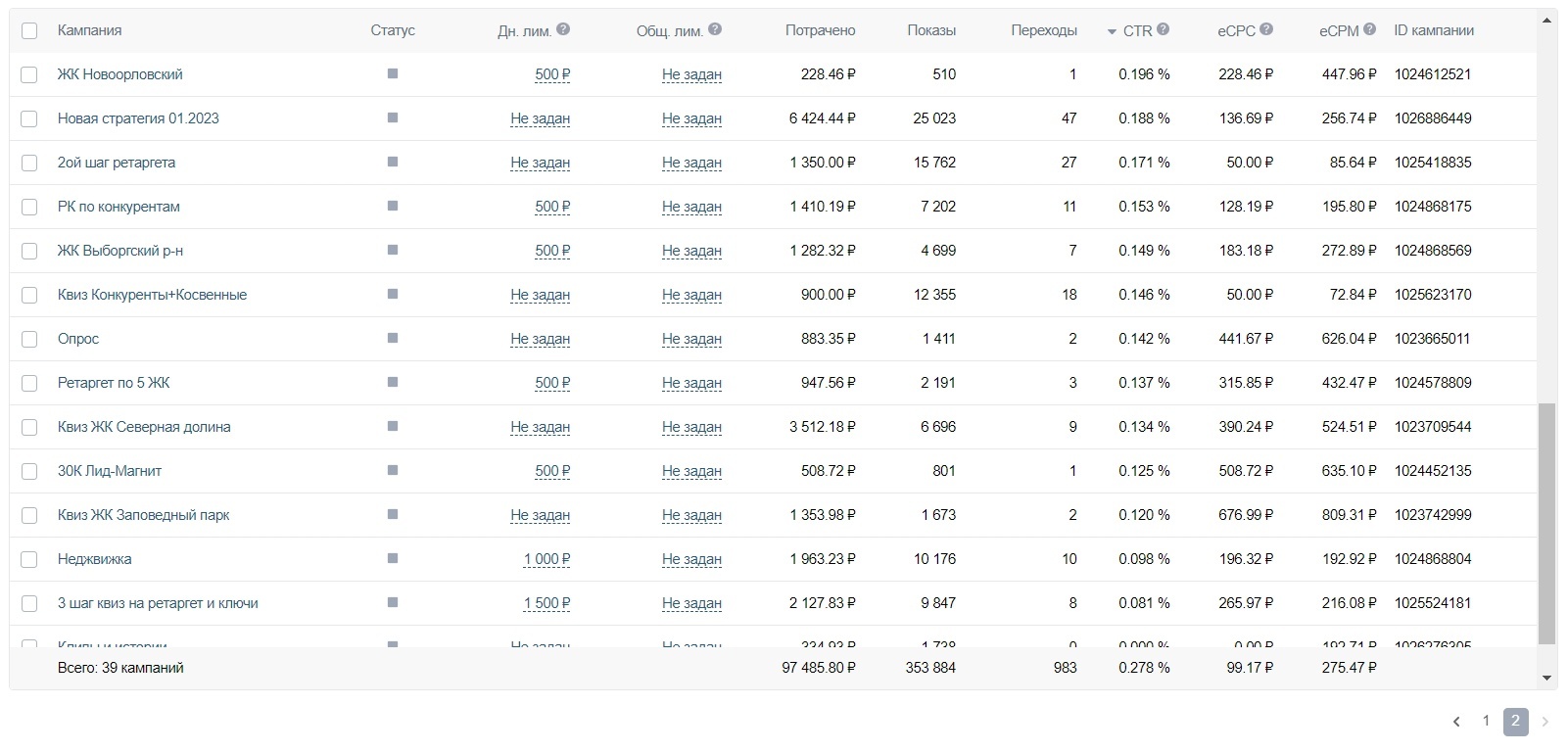1568x752 pixels.
Task: Tick checkbox for 30К Лид-Магнит
Action: tap(29, 471)
